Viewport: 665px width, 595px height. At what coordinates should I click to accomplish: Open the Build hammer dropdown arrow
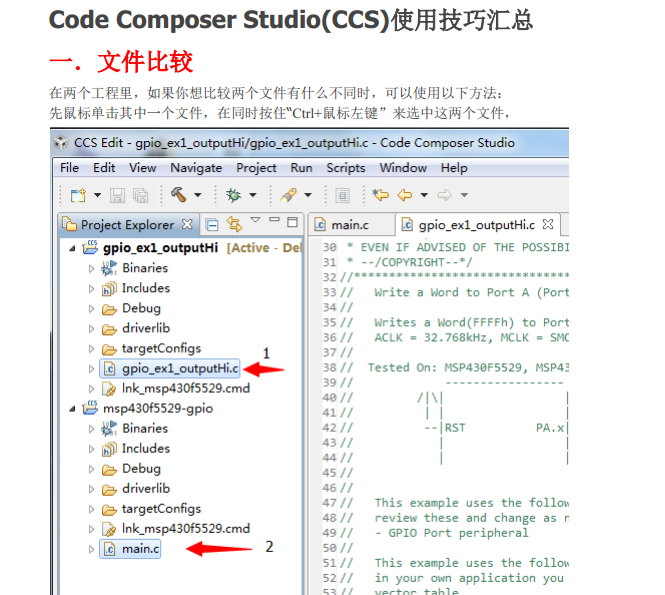[198, 195]
